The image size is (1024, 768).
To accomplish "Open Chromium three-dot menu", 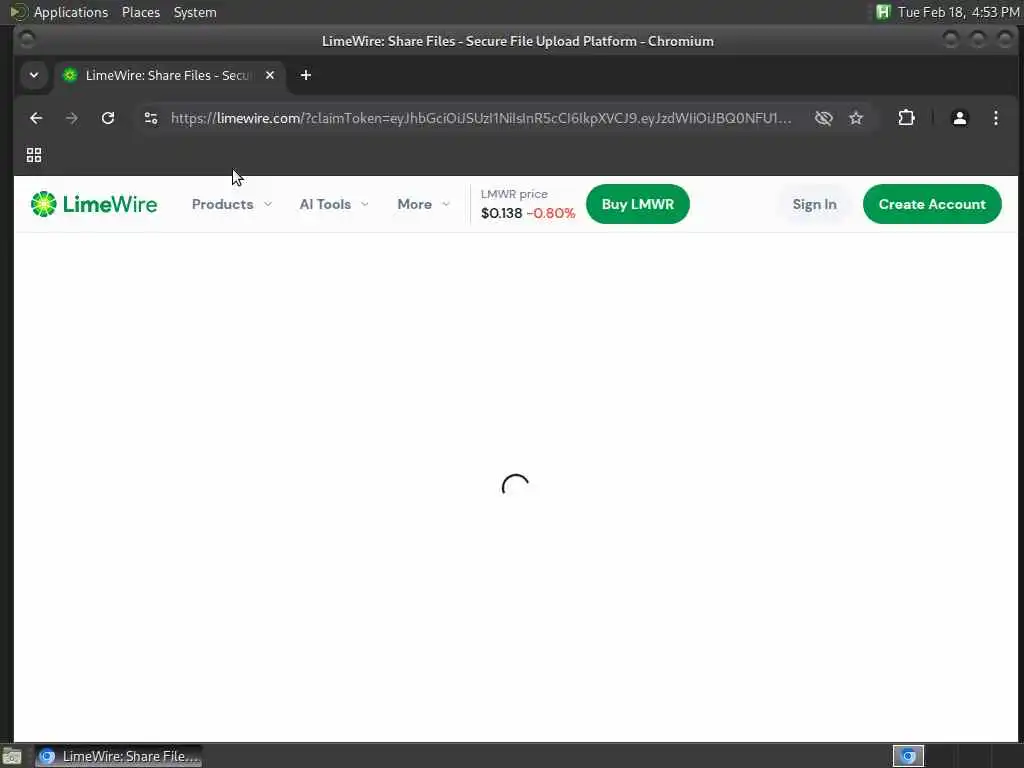I will tap(995, 118).
